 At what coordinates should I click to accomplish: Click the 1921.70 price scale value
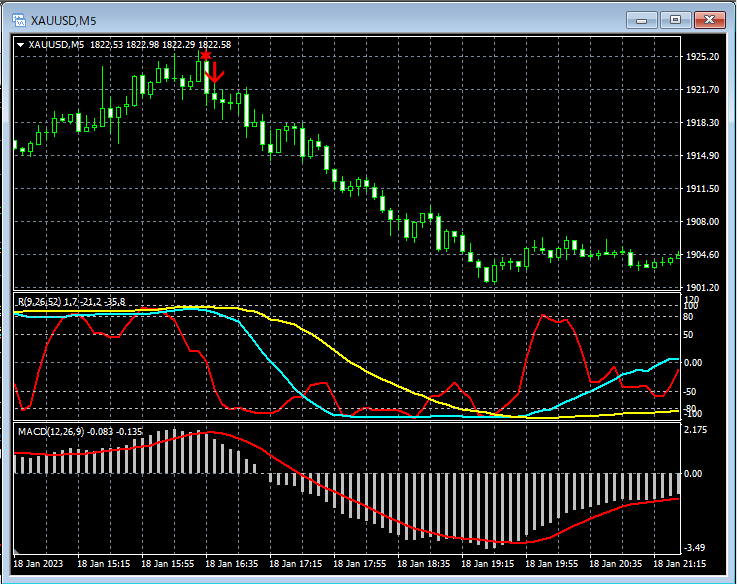click(702, 90)
